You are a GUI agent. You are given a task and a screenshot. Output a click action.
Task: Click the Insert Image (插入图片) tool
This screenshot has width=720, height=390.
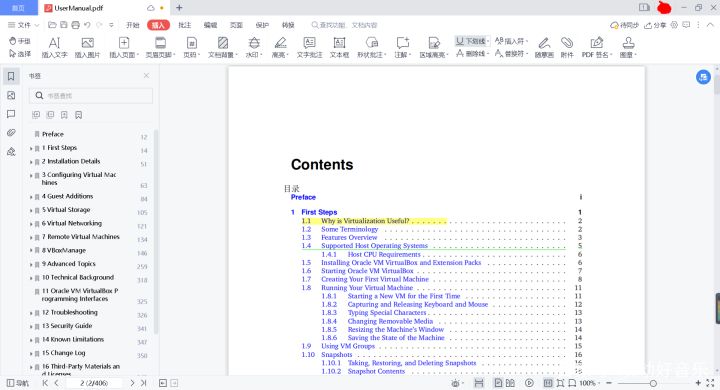tap(87, 47)
